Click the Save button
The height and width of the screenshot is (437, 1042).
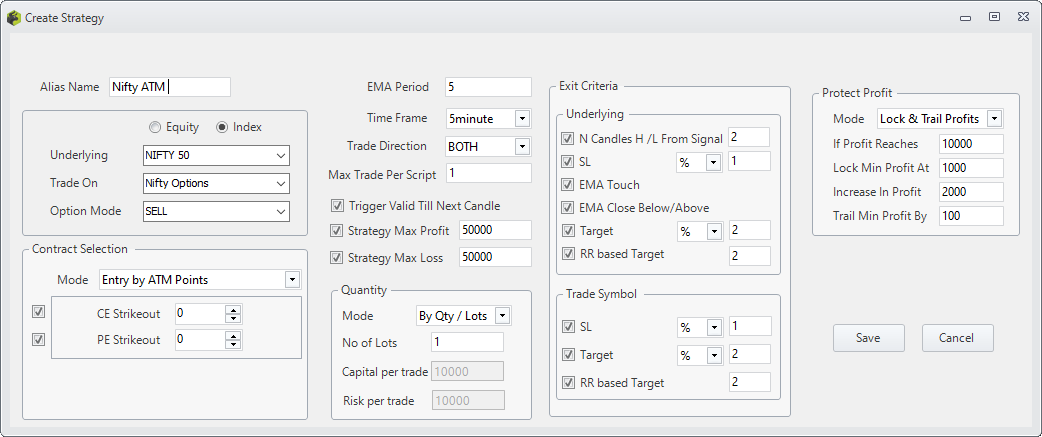pyautogui.click(x=869, y=338)
